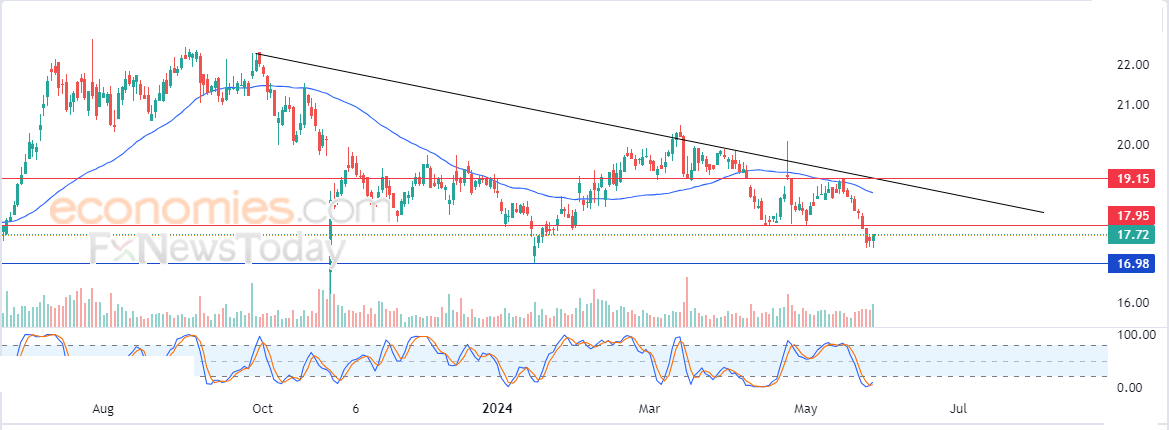Click the green 17.72 current price label

(x=1131, y=235)
